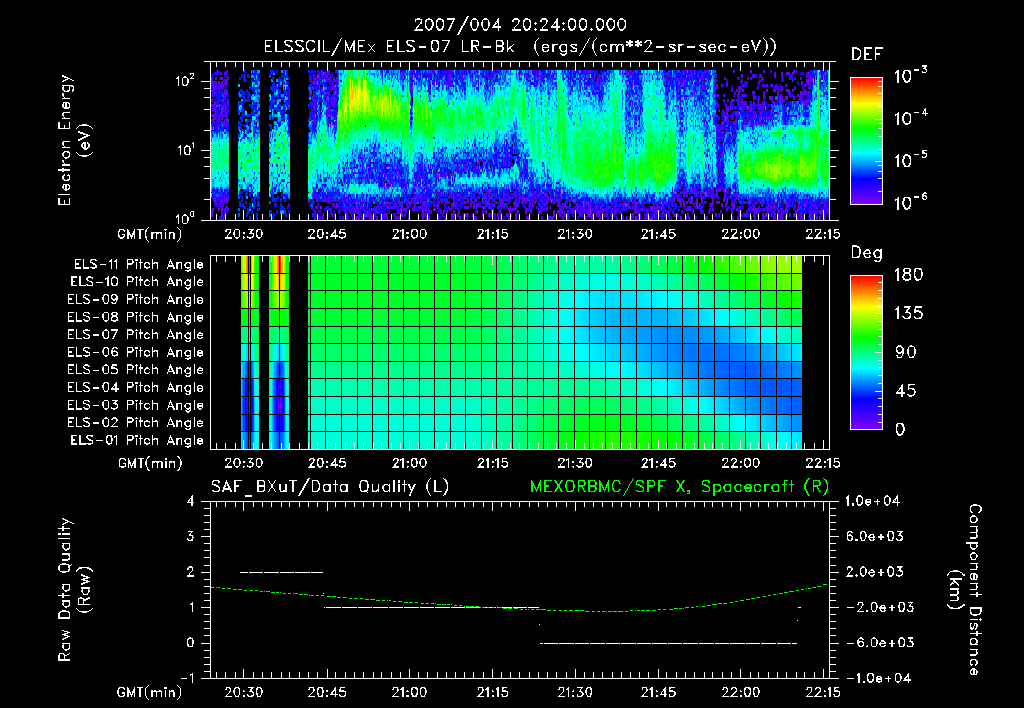Pick the pitch angle degree color bar

tap(866, 353)
